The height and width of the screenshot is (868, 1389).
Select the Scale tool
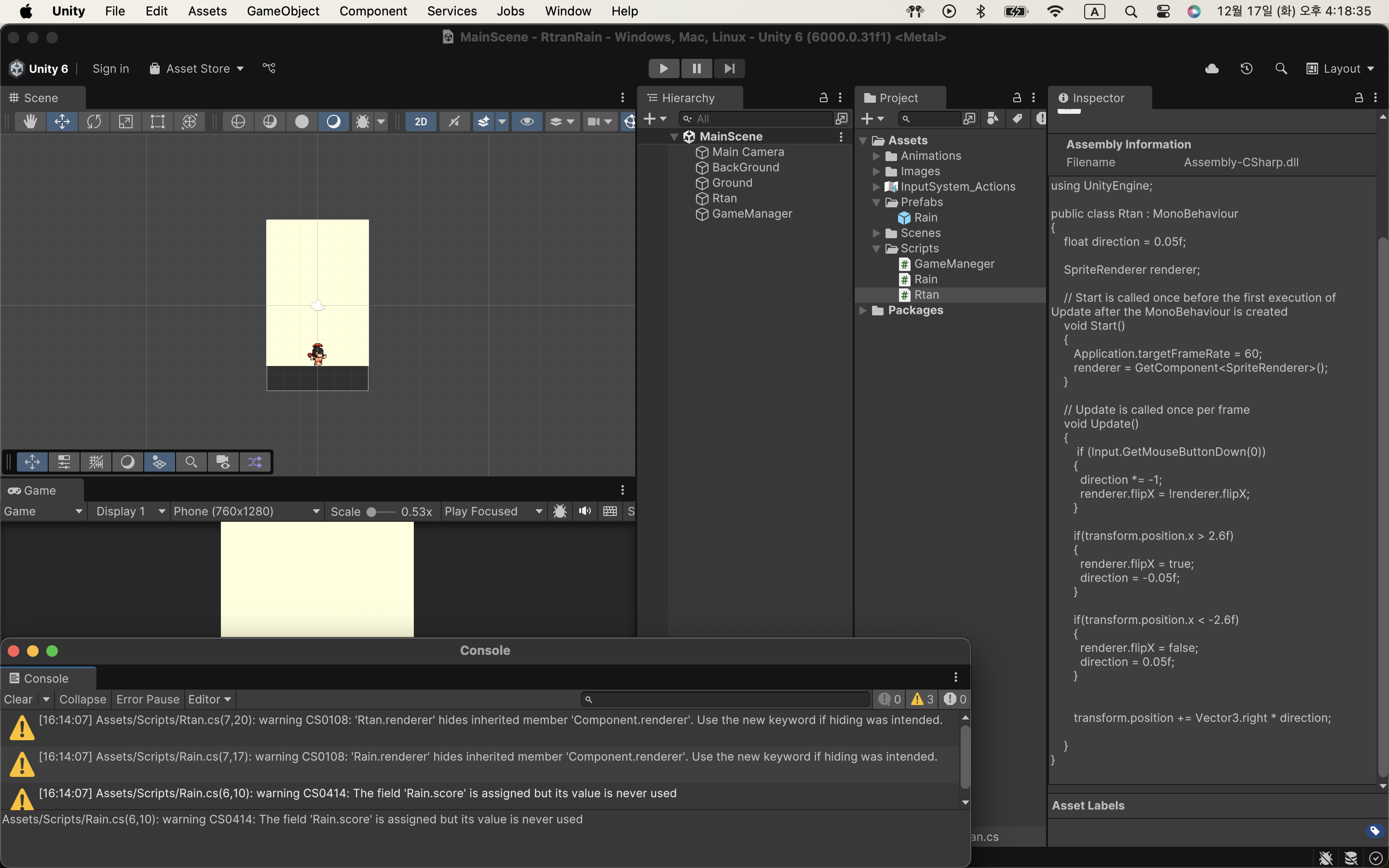[126, 121]
